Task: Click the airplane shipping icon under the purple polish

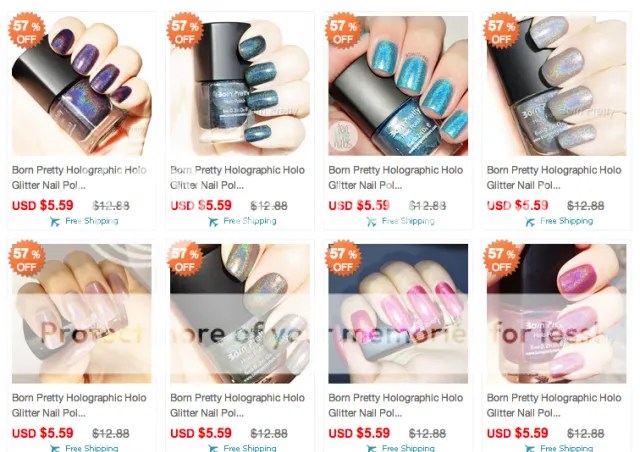Action: coord(55,221)
